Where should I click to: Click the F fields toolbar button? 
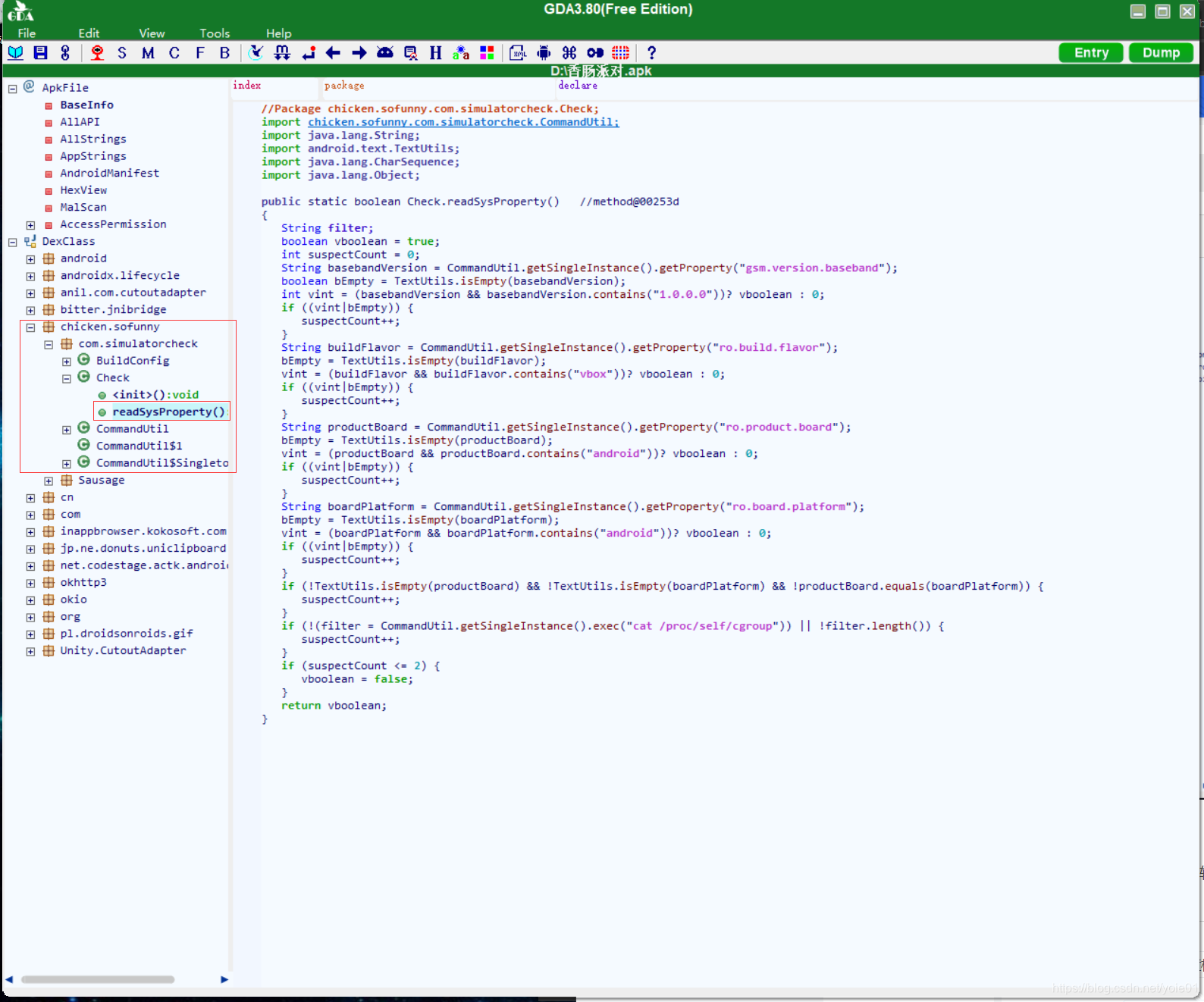(x=200, y=53)
